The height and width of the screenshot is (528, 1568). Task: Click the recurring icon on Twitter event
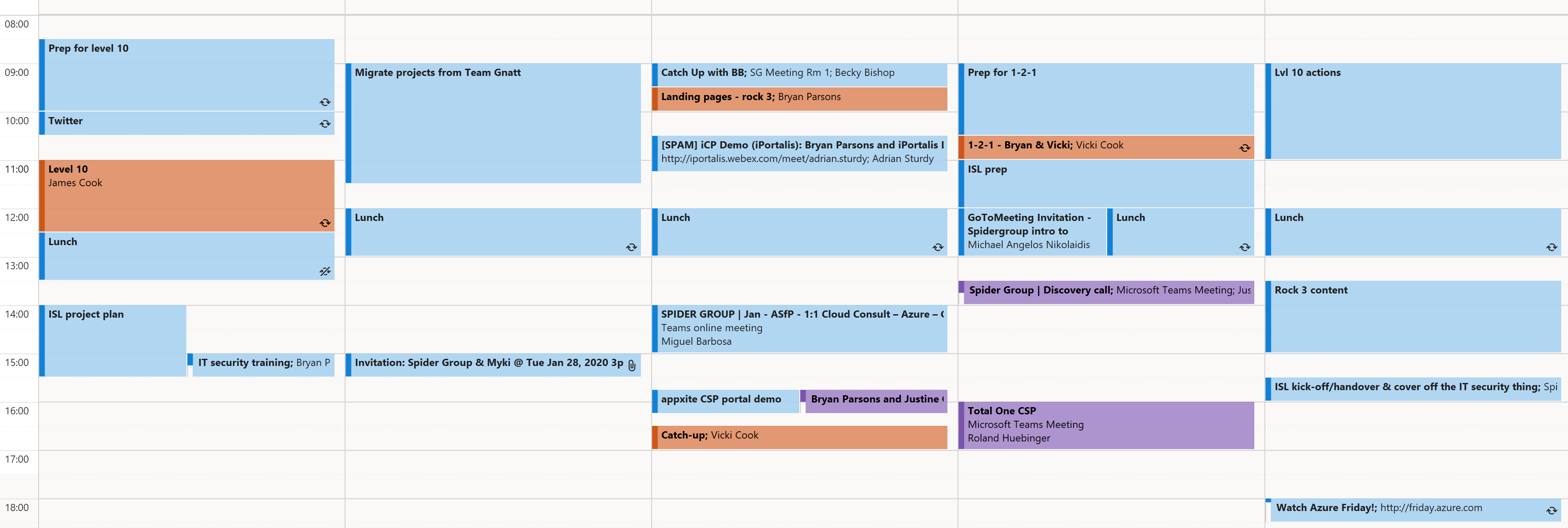(x=325, y=124)
